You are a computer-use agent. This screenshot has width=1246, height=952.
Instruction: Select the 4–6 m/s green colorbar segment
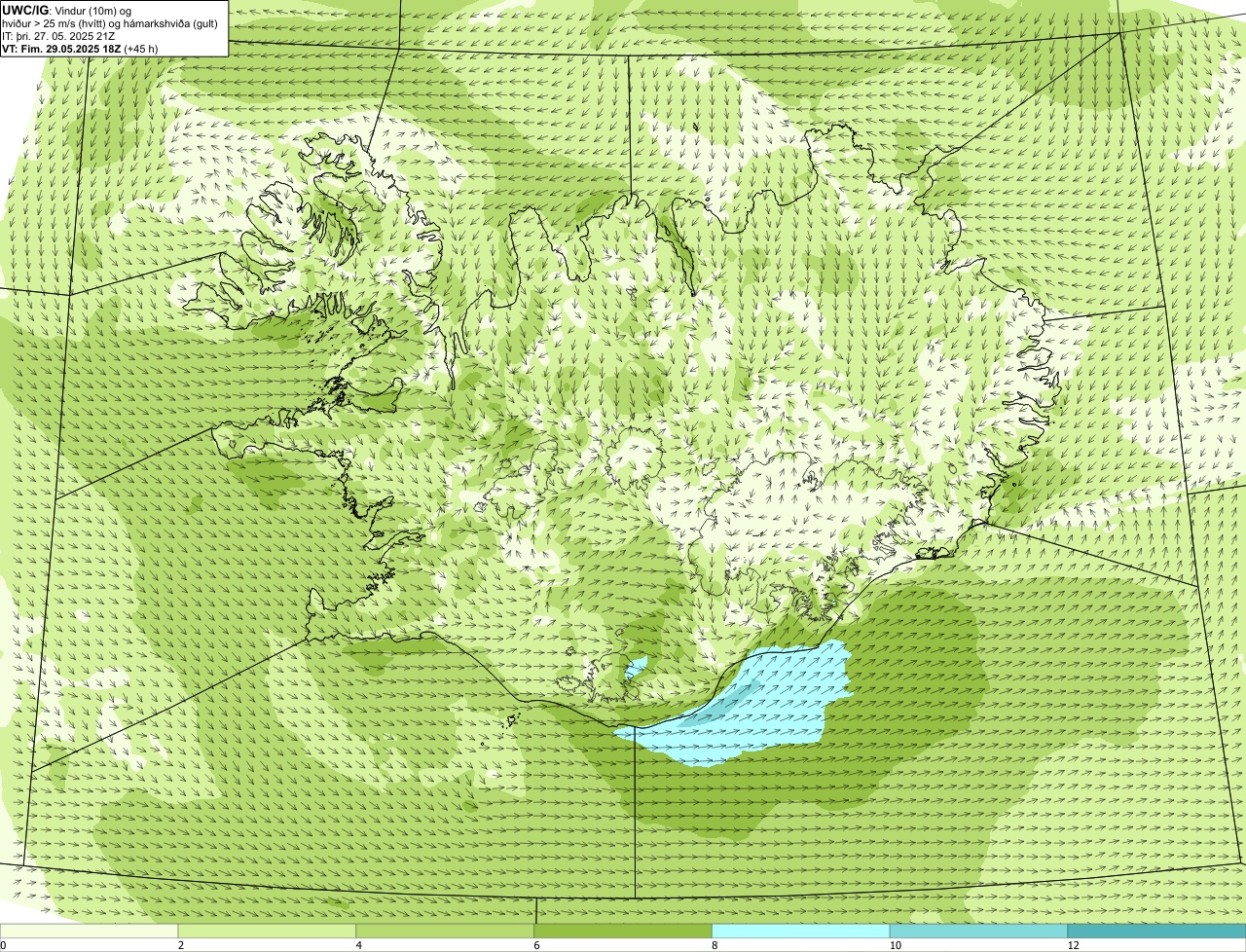coord(446,931)
